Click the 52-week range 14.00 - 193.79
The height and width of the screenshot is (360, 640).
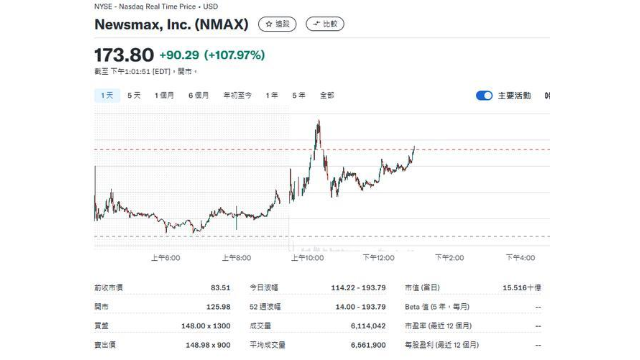[361, 307]
